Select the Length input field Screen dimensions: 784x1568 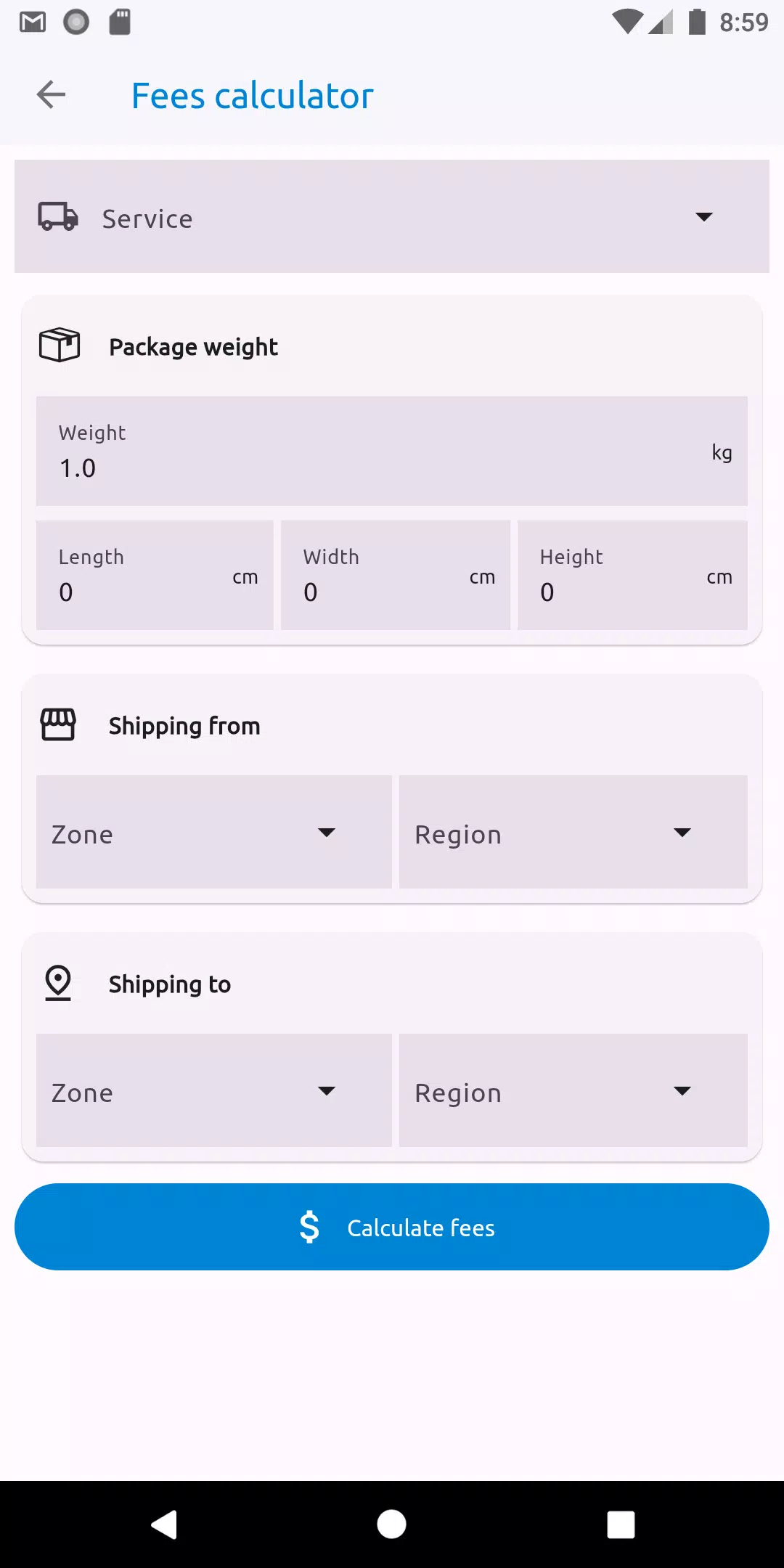(x=155, y=575)
